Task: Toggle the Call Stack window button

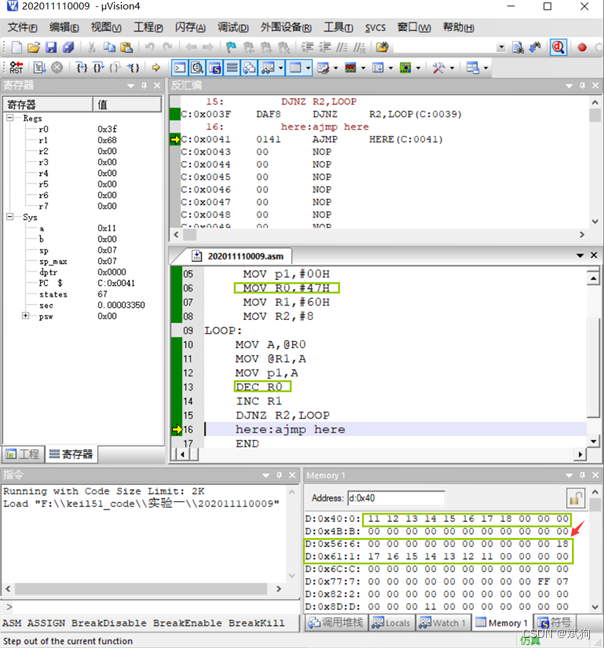Action: 249,67
